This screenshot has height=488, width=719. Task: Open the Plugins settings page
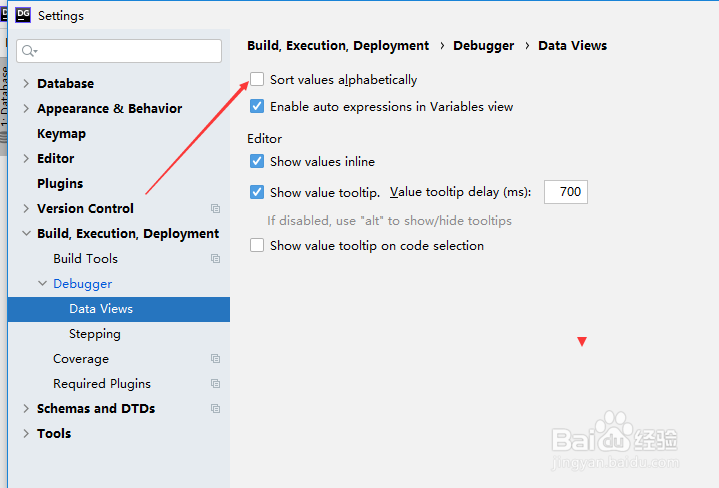pyautogui.click(x=60, y=183)
